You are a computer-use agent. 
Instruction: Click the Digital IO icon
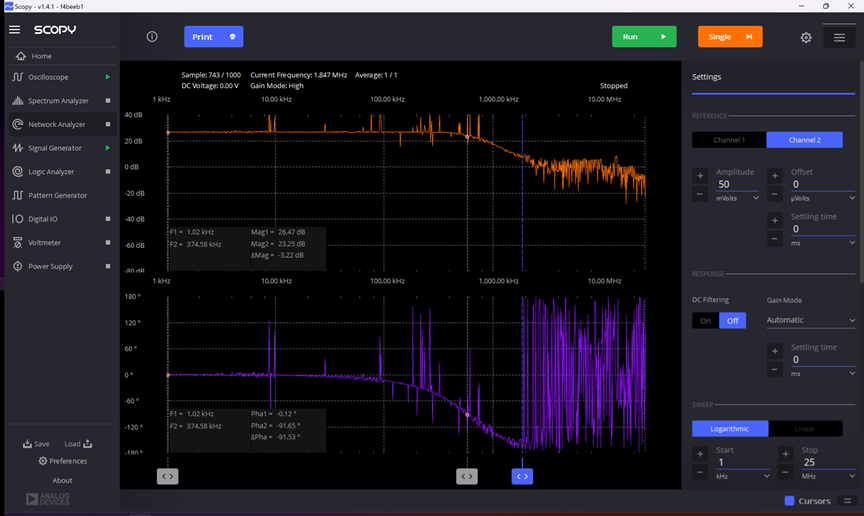(18, 219)
